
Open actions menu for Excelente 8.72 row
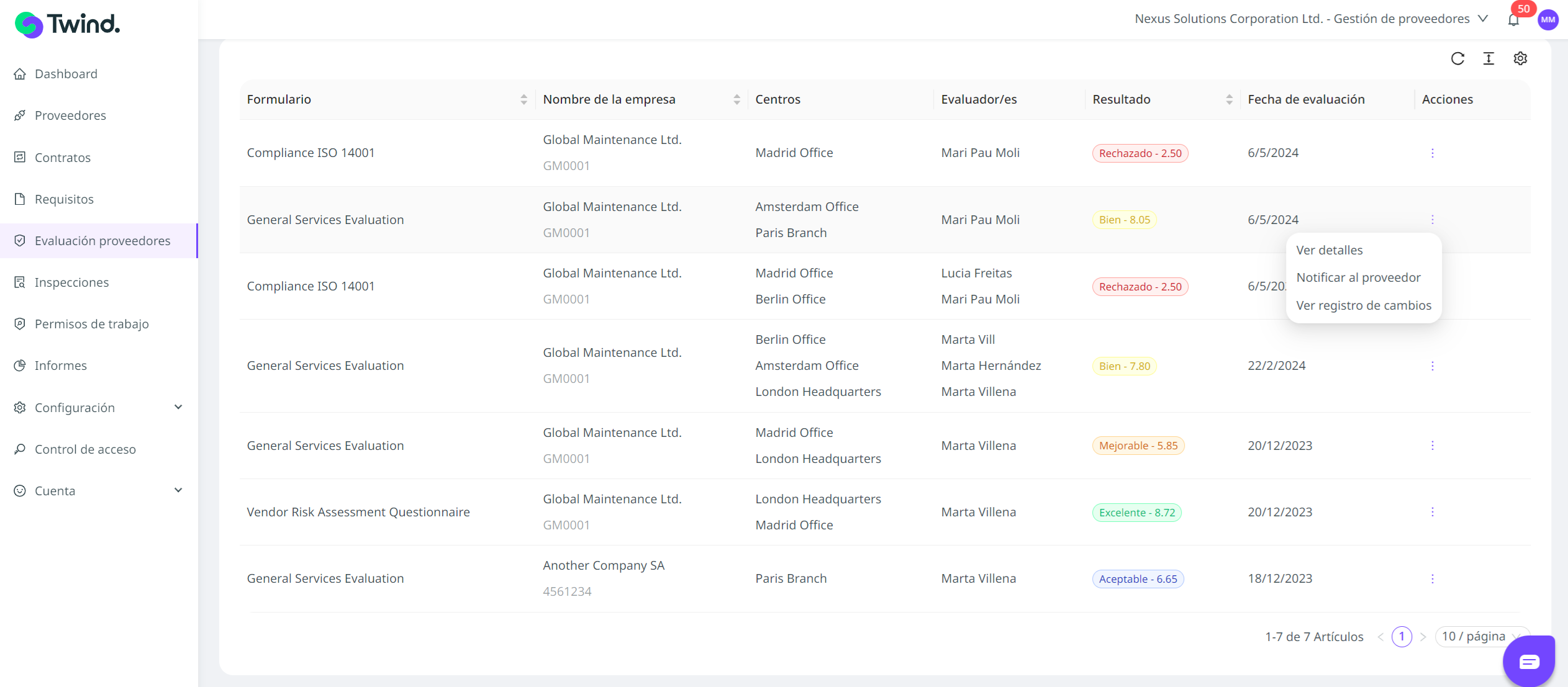coord(1432,512)
